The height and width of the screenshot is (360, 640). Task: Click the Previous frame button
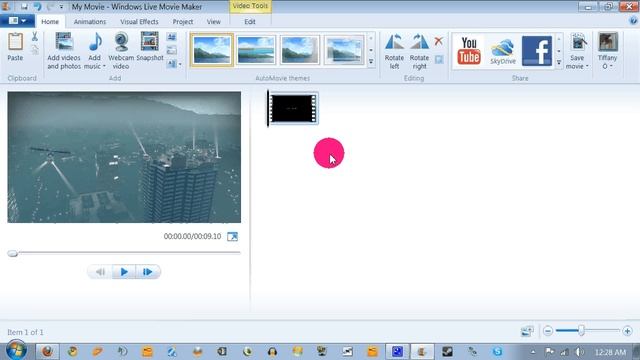(100, 272)
